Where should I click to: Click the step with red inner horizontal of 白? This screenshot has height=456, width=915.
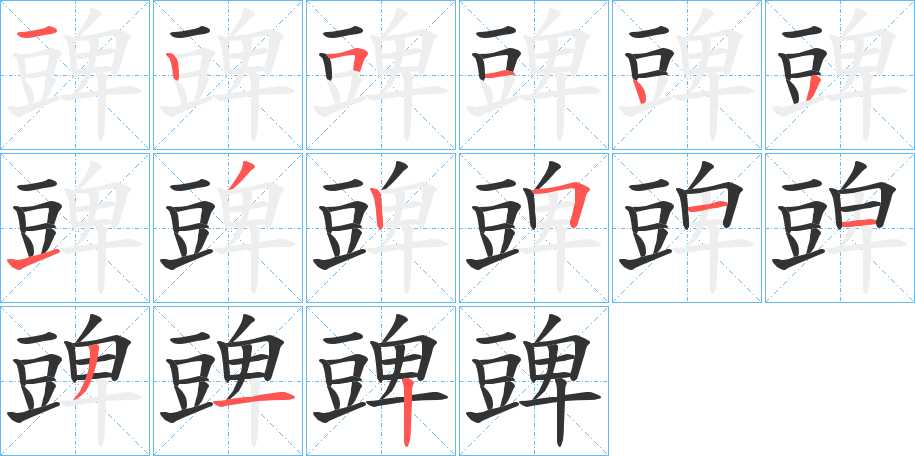(x=687, y=228)
